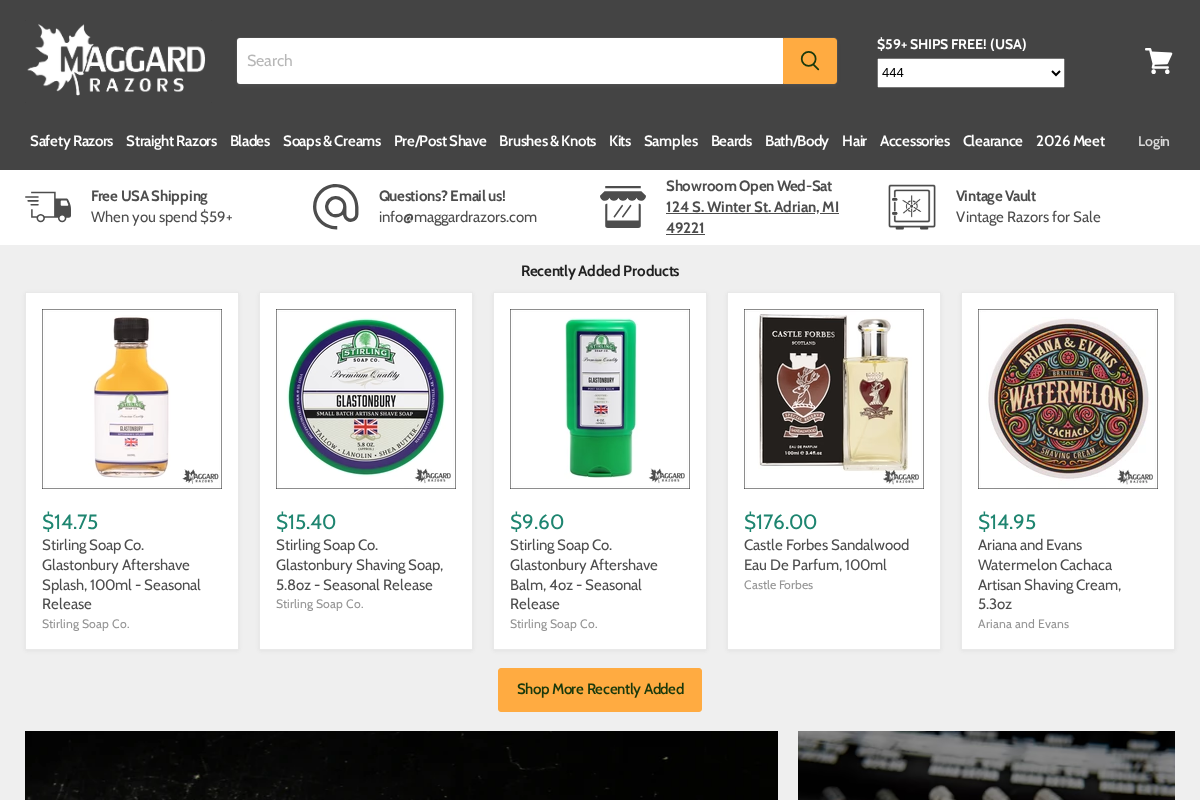
Task: Click the Stirling Glastonbury Aftershave Splash photo
Action: (131, 398)
